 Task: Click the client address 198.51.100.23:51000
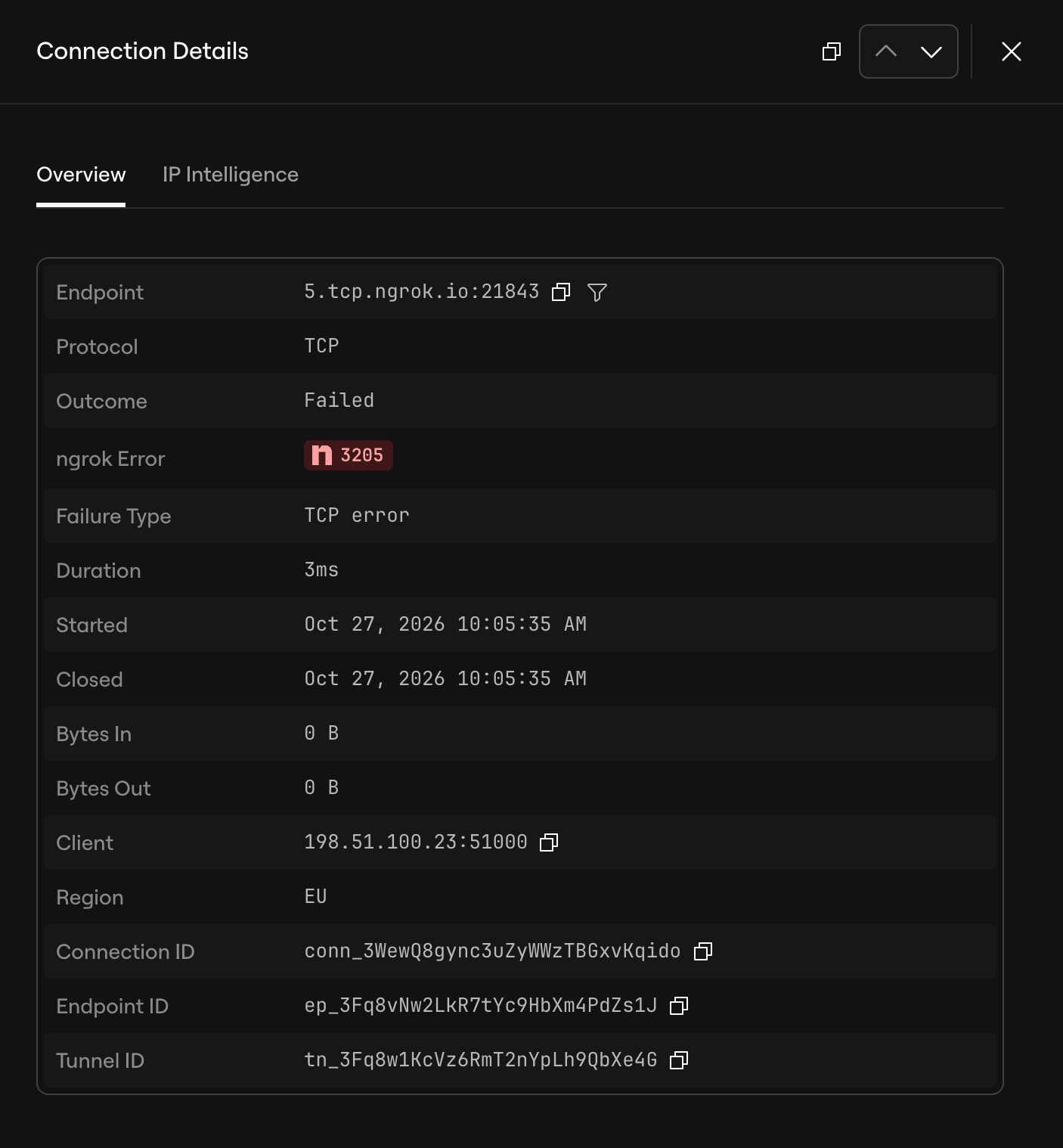coord(416,842)
